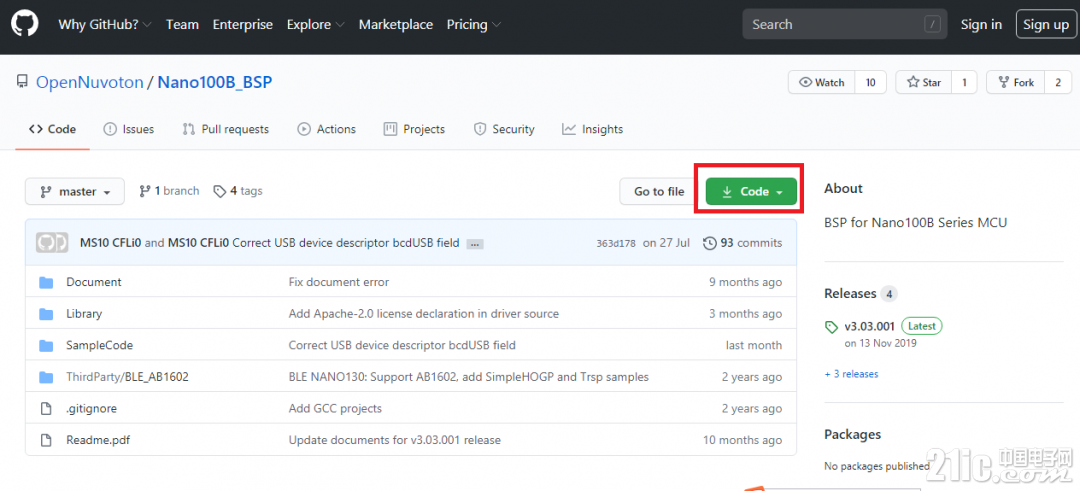
Task: Click the folder icon of Library
Action: [46, 314]
